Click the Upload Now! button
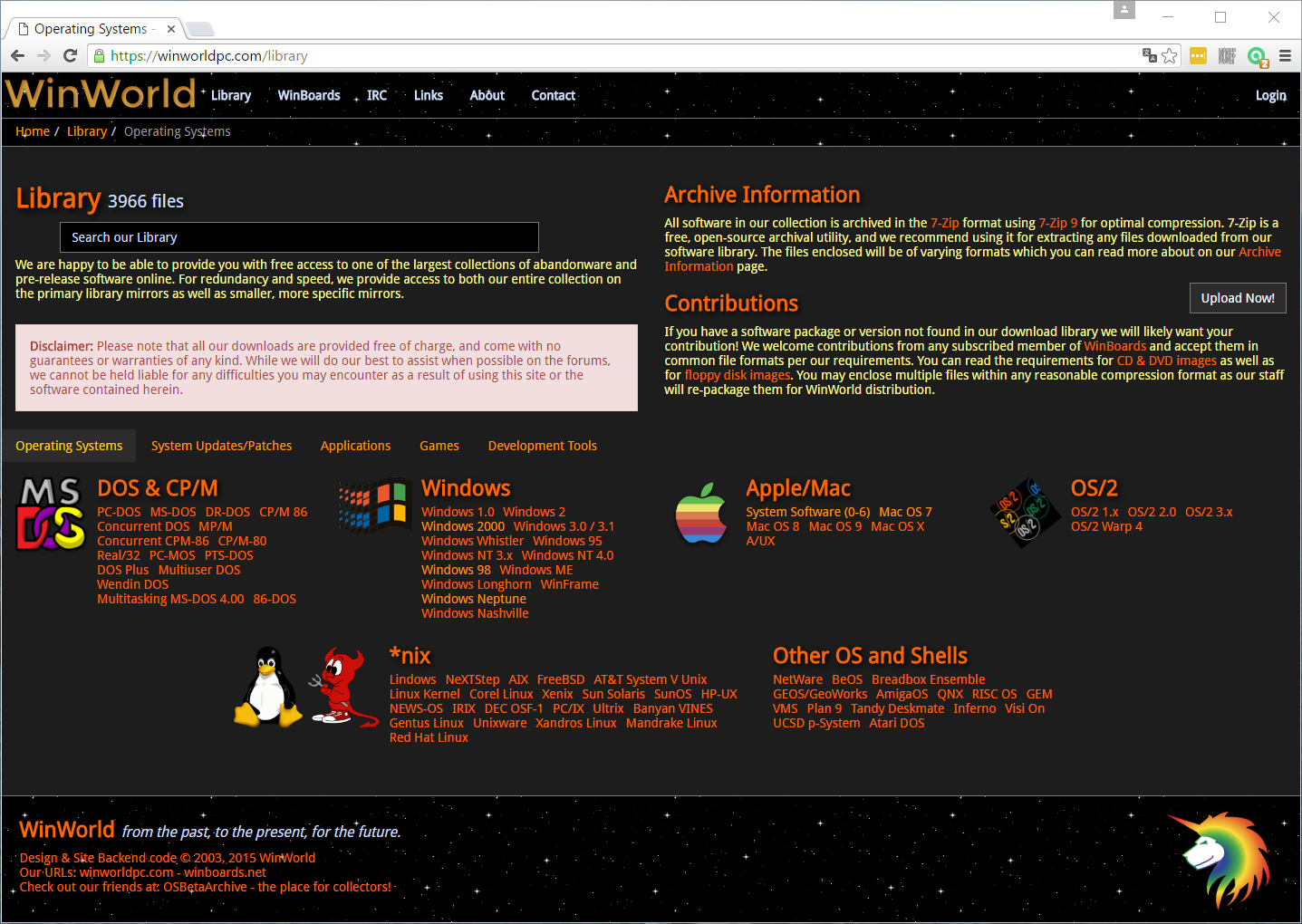1302x924 pixels. pyautogui.click(x=1238, y=297)
